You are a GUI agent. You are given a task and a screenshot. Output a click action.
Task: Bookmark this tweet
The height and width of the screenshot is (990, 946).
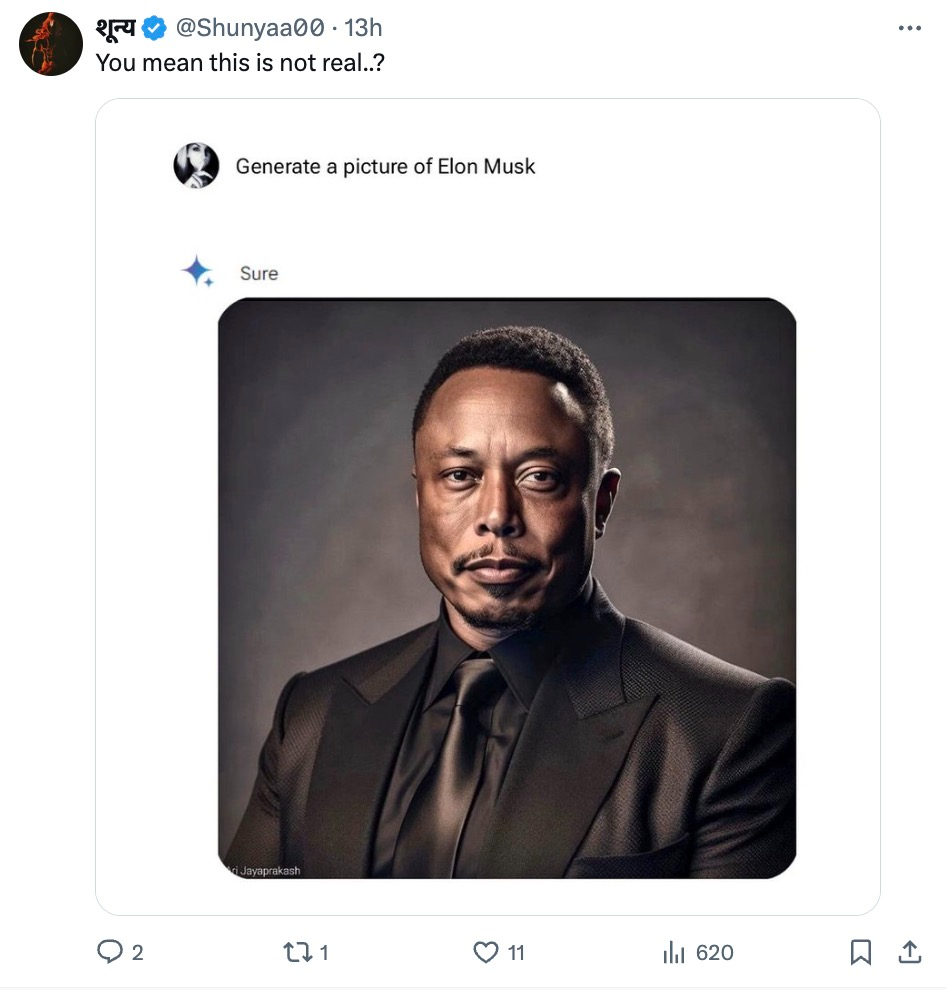[x=860, y=952]
